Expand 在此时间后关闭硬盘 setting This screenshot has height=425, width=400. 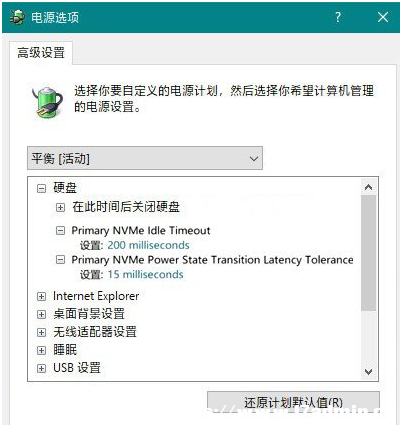[x=60, y=208]
